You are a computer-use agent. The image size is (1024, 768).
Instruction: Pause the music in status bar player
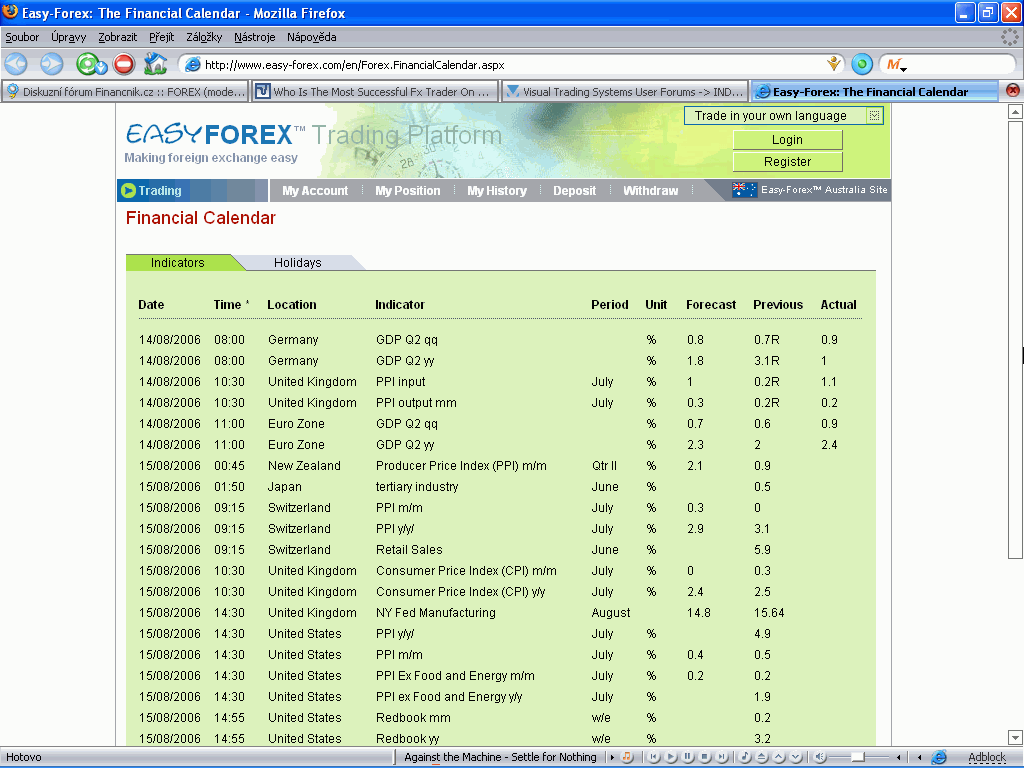click(x=688, y=757)
